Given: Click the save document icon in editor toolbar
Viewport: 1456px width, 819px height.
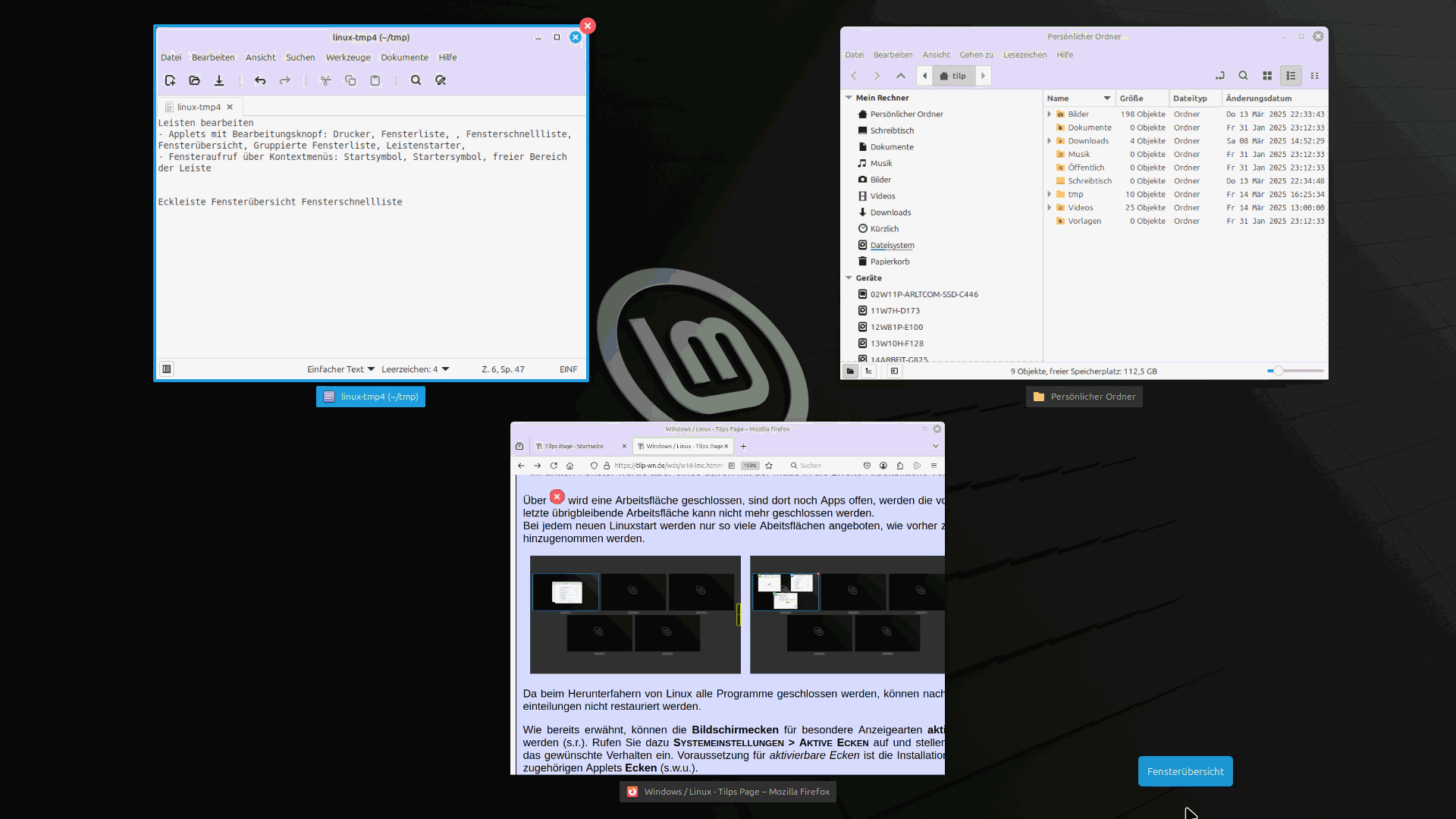Looking at the screenshot, I should tap(219, 80).
